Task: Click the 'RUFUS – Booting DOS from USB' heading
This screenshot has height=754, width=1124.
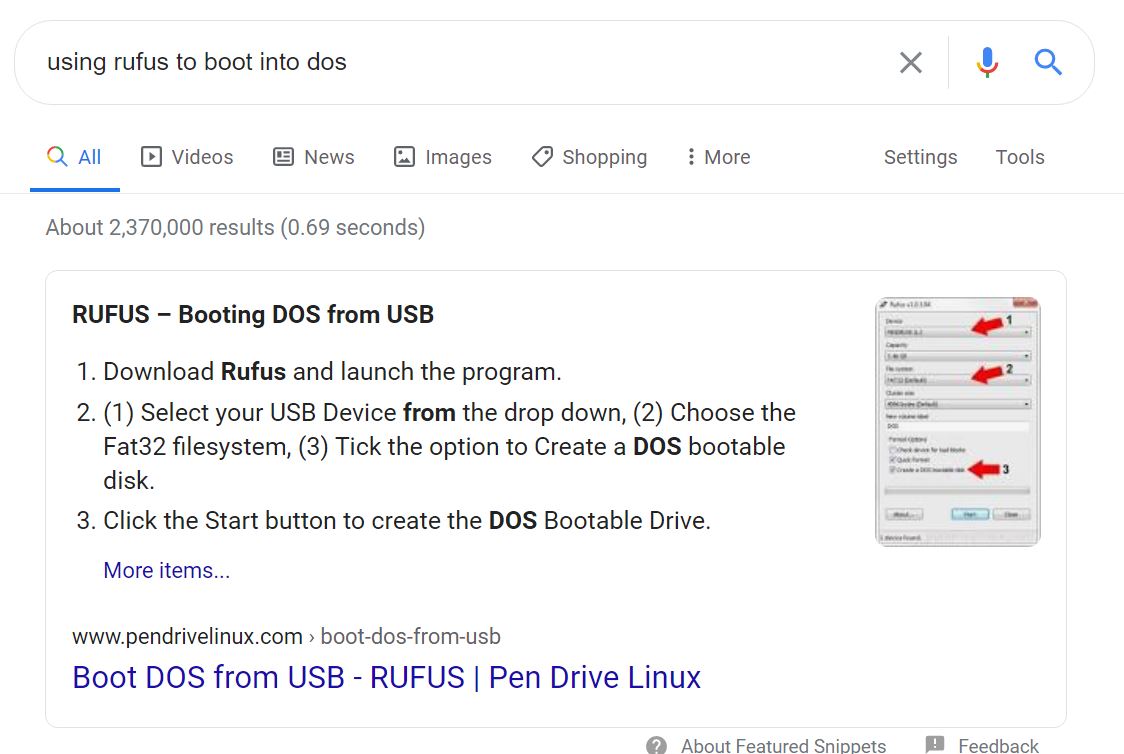Action: pos(253,315)
